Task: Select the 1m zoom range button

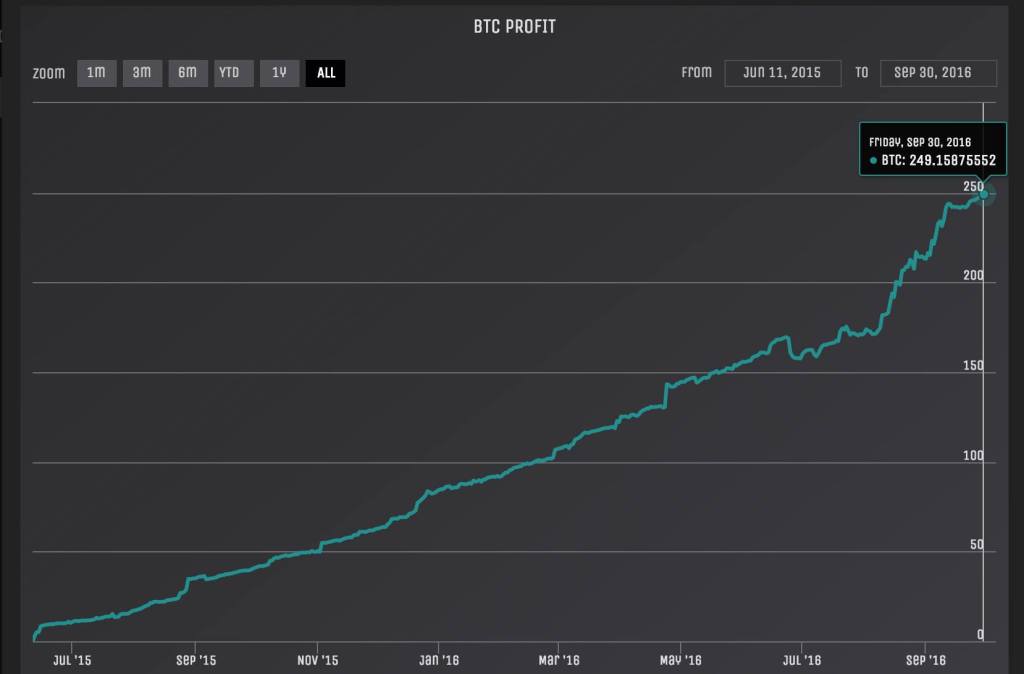Action: pos(96,73)
